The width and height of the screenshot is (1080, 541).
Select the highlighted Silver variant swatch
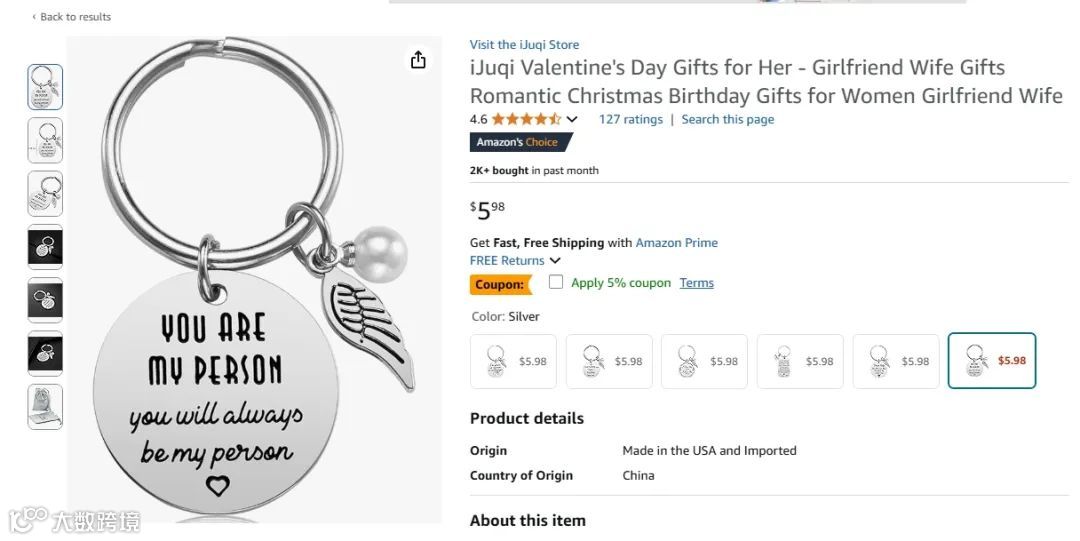tap(991, 361)
